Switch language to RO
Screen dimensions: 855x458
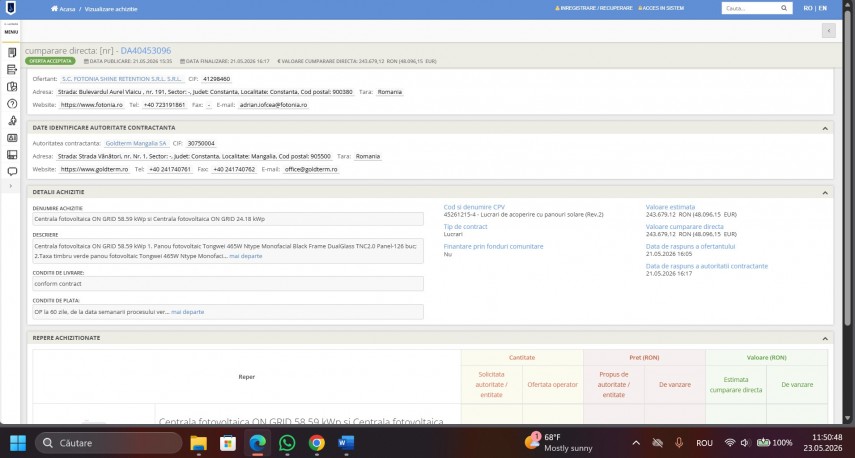(808, 8)
